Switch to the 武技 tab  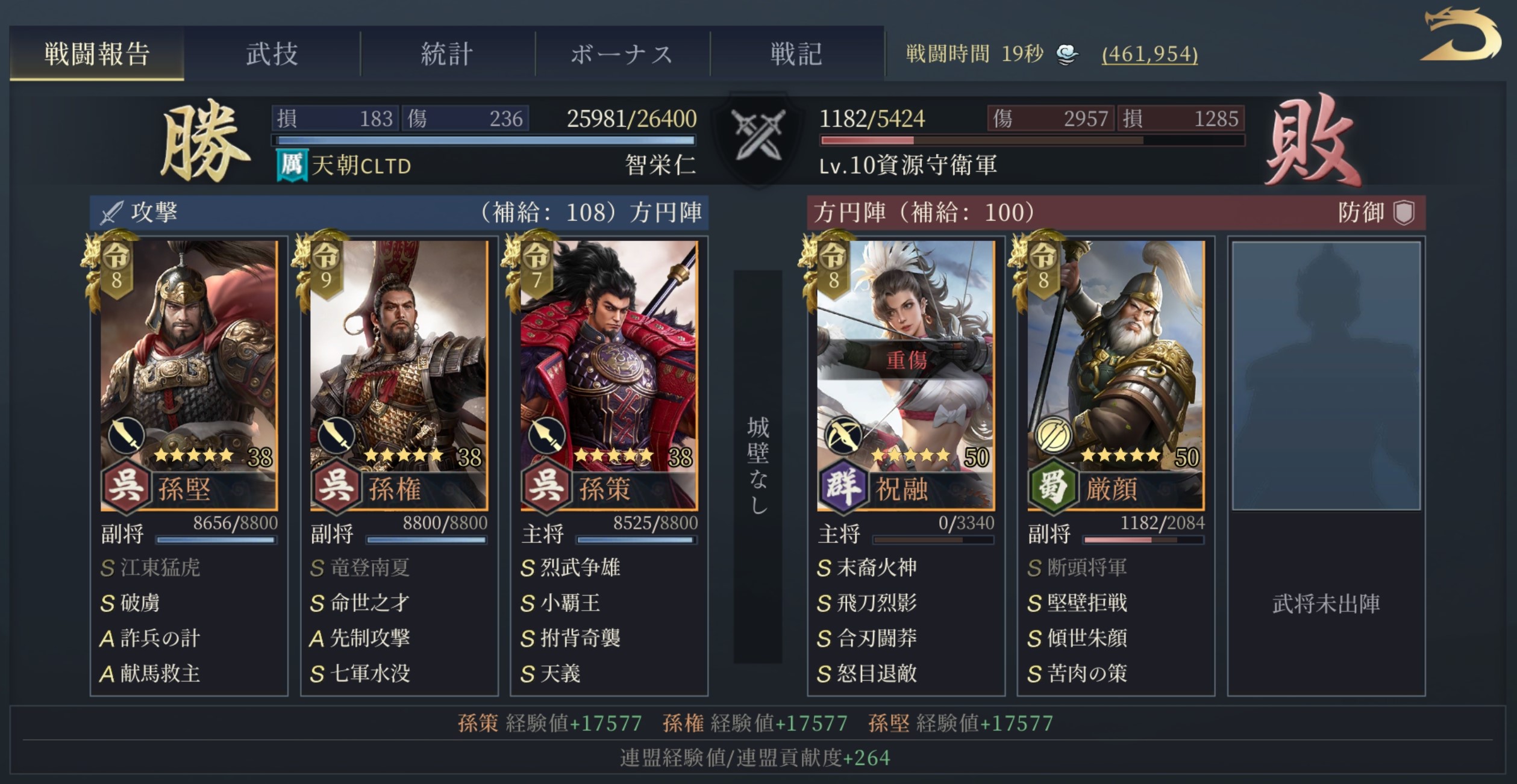coord(272,54)
